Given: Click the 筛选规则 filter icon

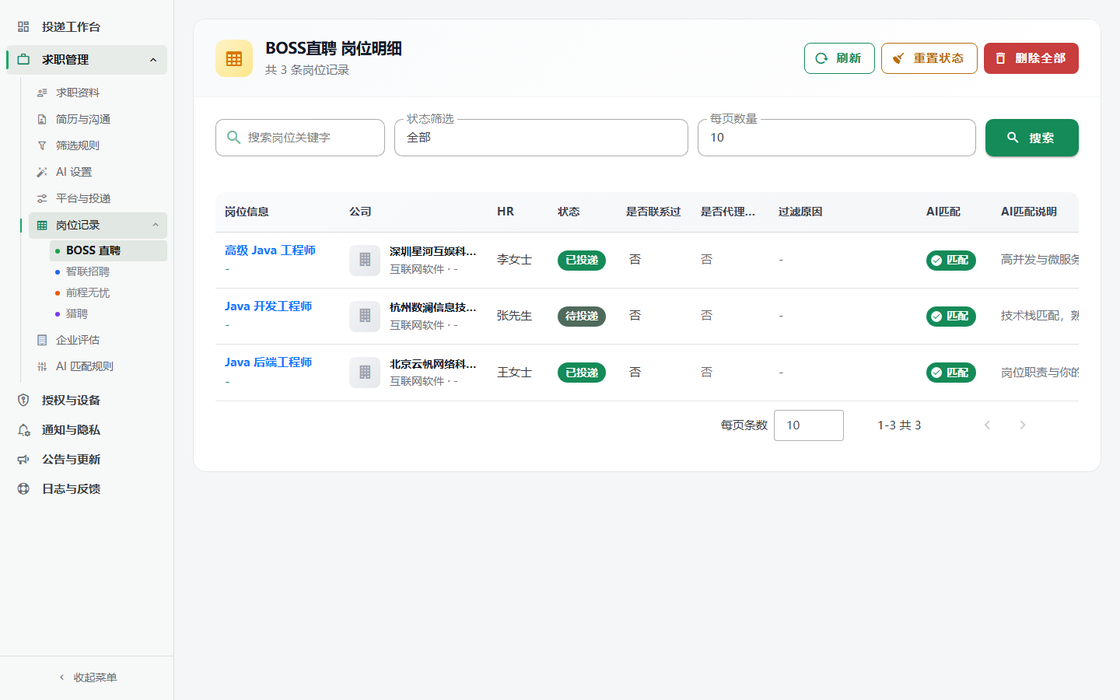Looking at the screenshot, I should [42, 146].
